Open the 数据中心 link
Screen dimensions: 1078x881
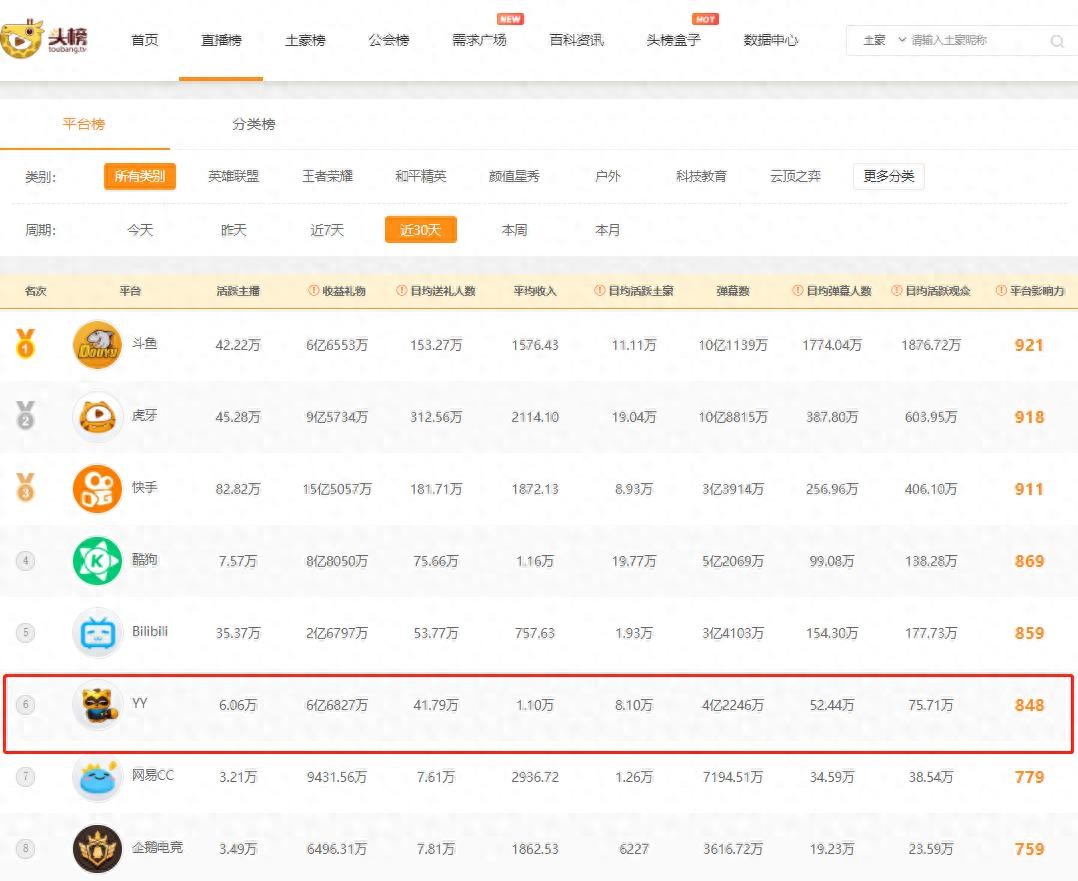(x=770, y=40)
